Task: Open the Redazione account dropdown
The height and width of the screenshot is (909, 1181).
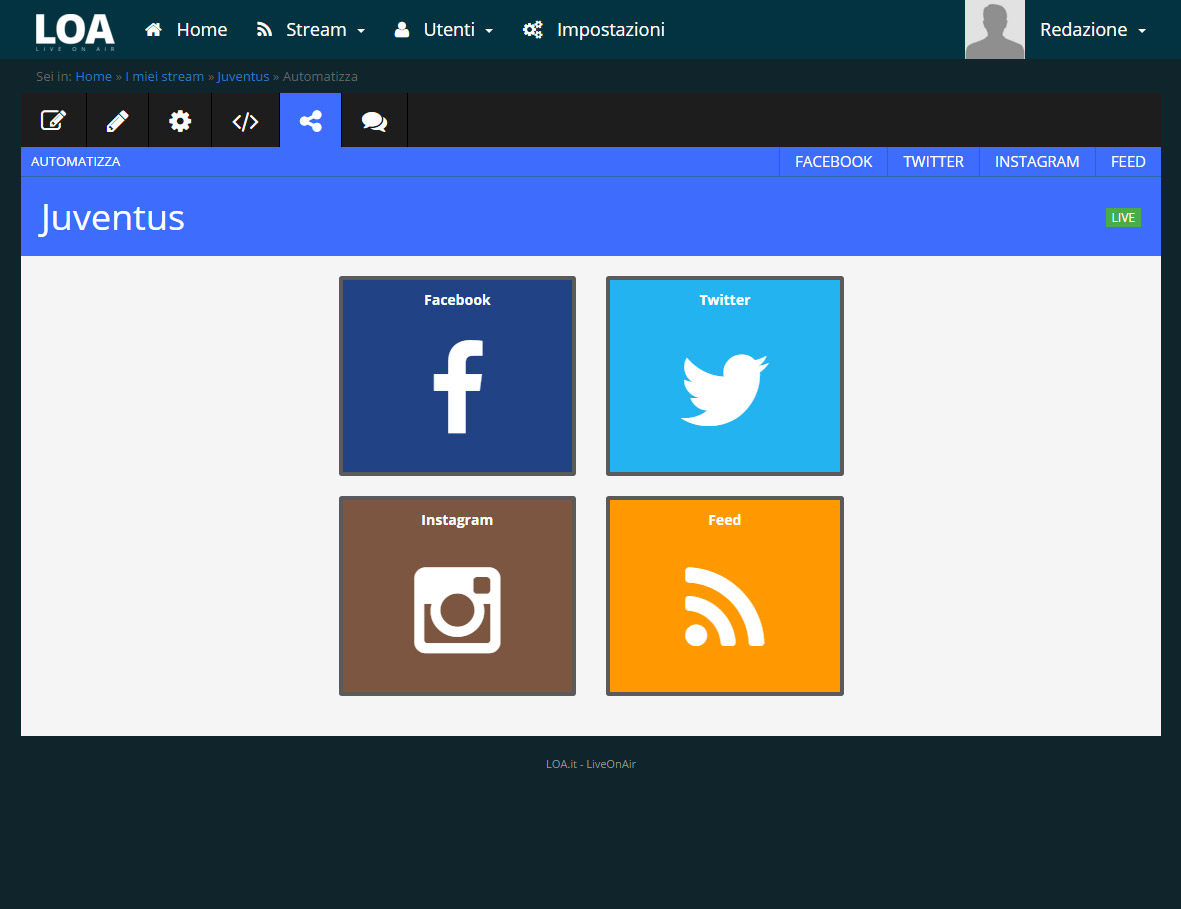Action: pos(1093,29)
